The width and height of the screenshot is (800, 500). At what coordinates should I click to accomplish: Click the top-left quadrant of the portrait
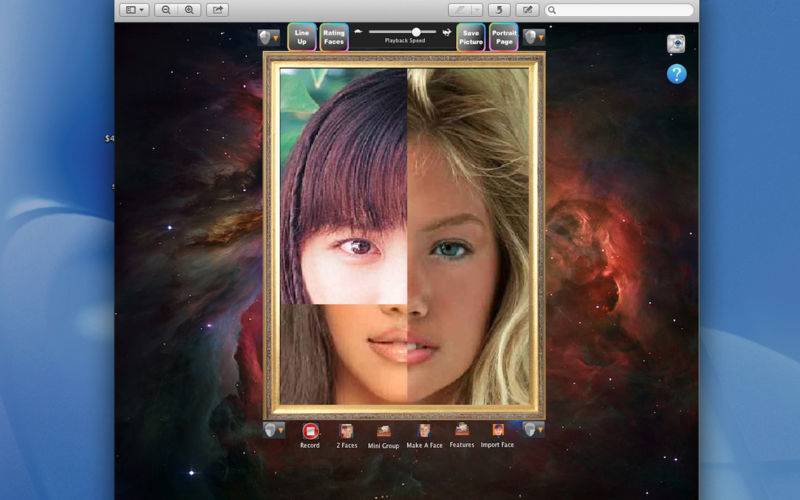point(343,186)
